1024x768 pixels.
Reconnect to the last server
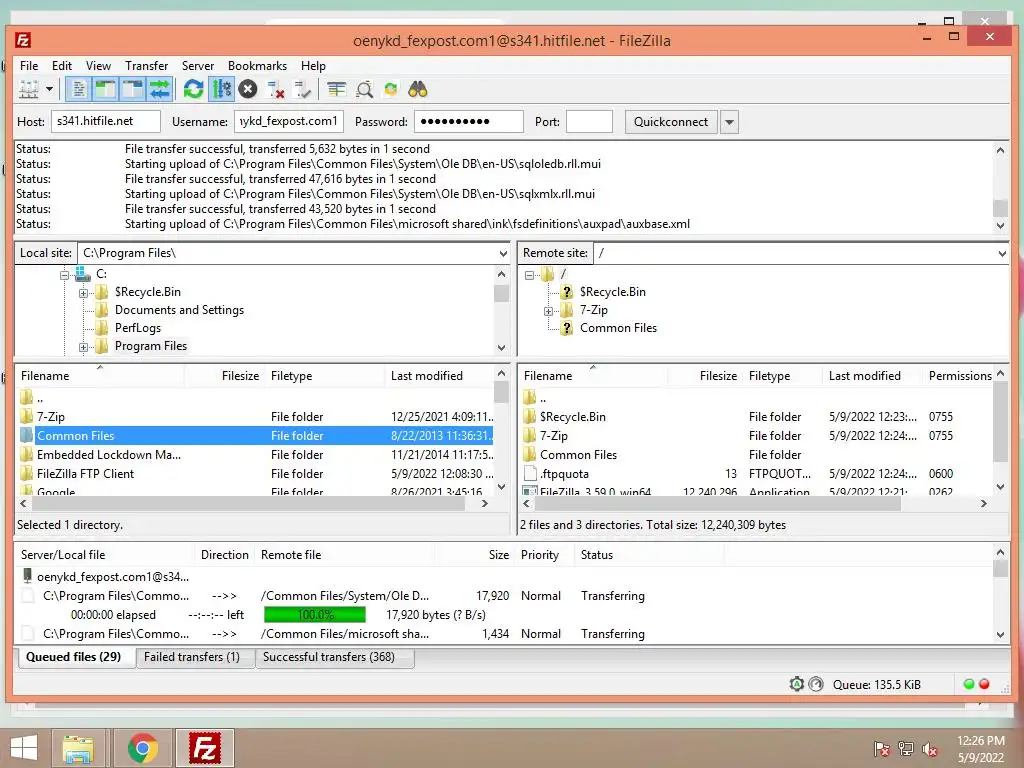(302, 89)
